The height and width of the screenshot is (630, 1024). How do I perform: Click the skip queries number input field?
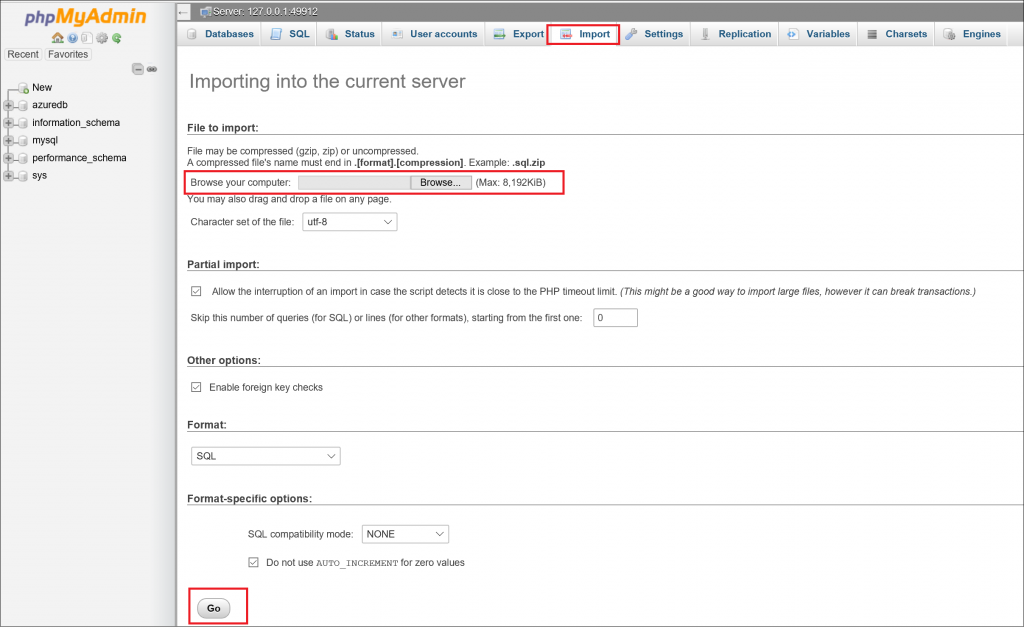(614, 317)
